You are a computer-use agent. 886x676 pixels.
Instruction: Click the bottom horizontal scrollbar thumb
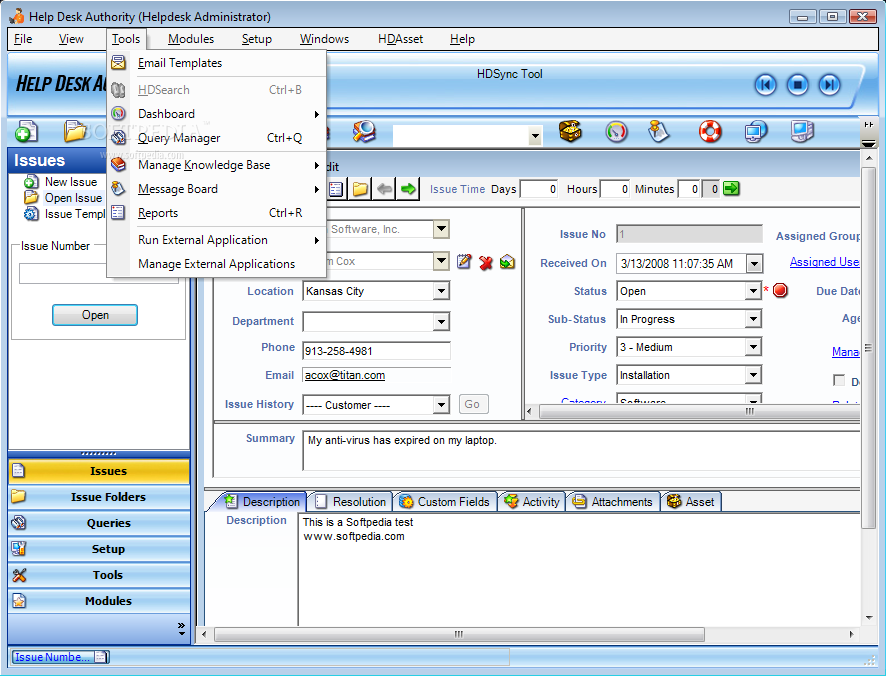(x=459, y=634)
